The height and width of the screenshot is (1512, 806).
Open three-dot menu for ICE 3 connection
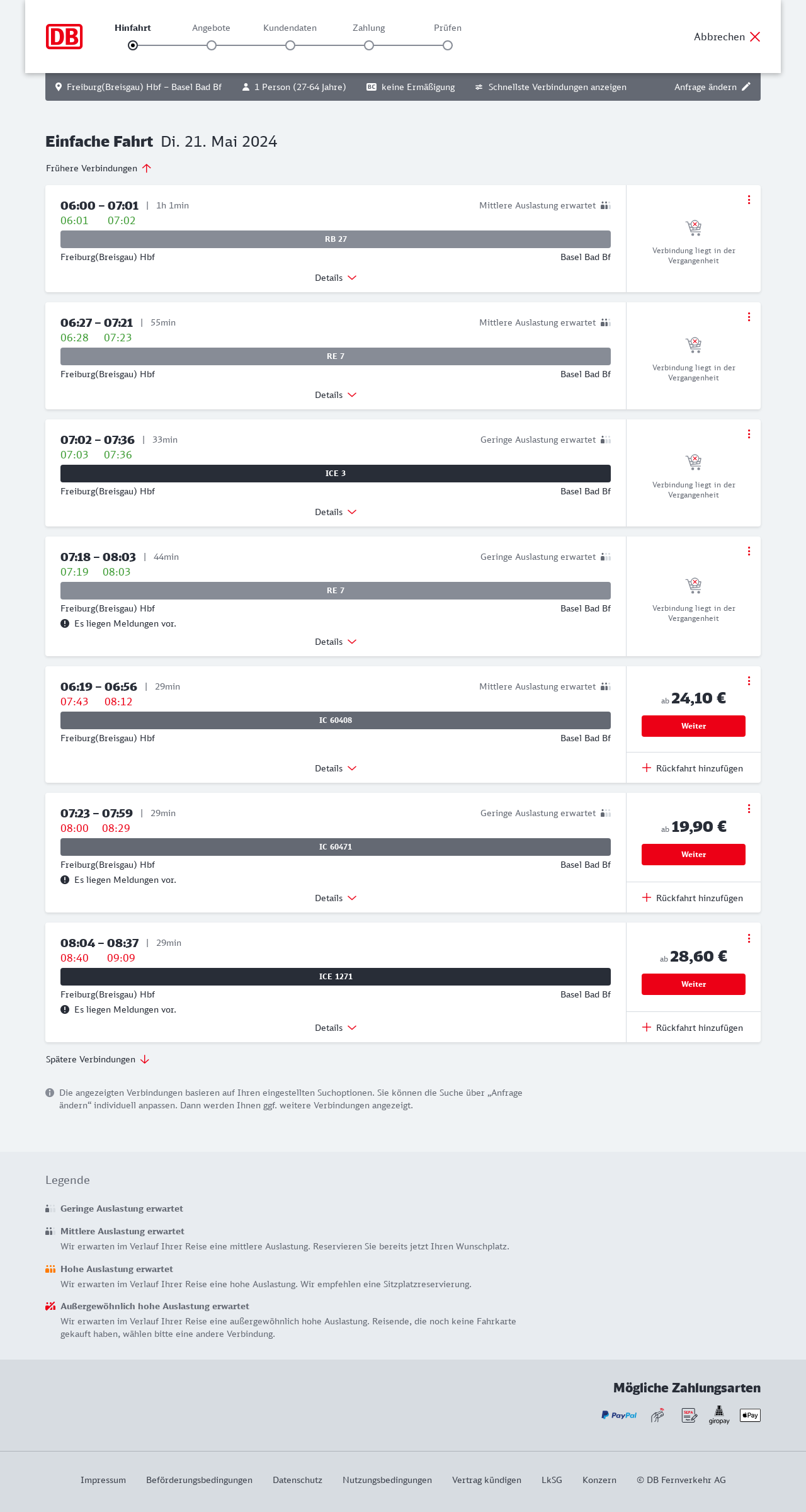[x=749, y=434]
